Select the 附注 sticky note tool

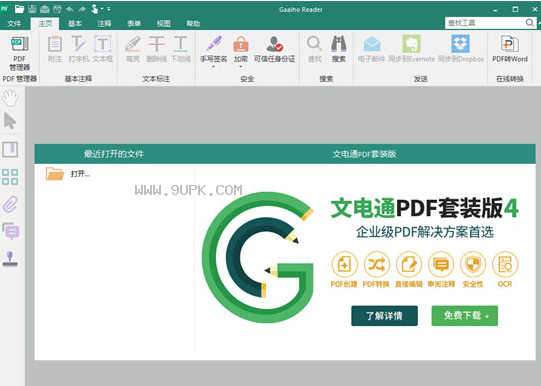(55, 49)
